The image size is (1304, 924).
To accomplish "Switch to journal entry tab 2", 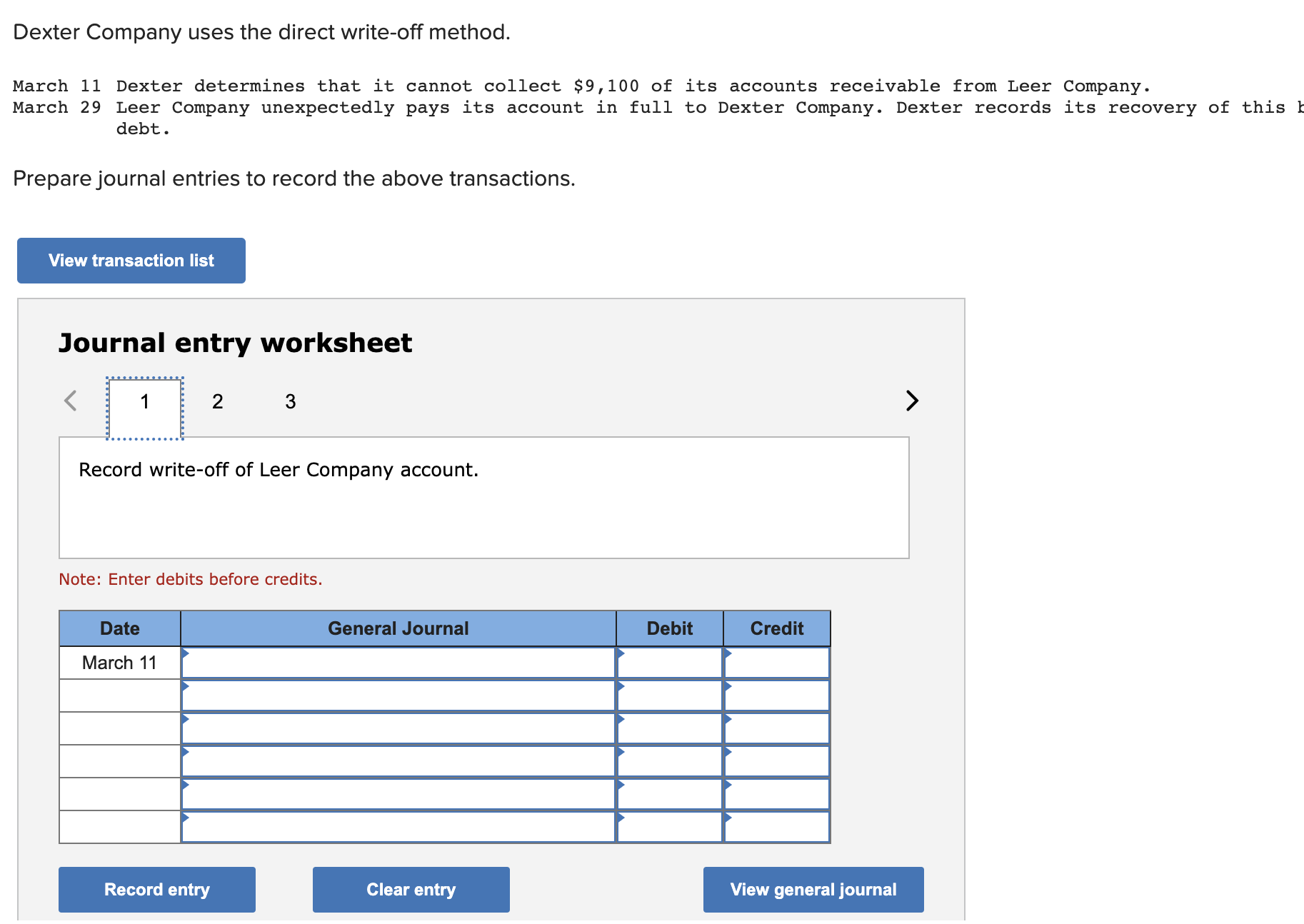I will 217,401.
